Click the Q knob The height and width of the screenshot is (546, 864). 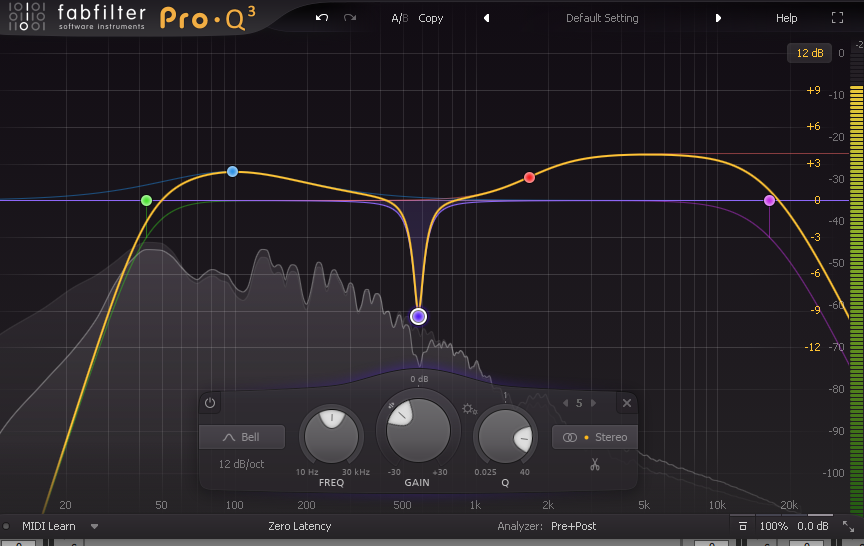coord(505,436)
